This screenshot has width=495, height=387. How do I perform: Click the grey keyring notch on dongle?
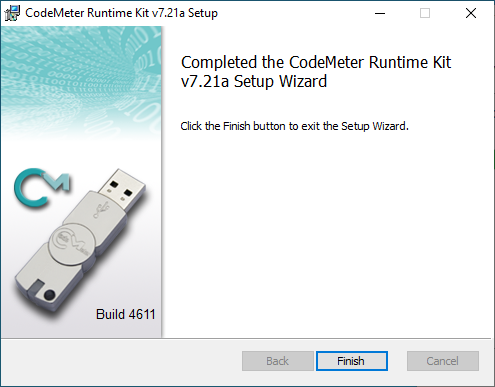(x=36, y=287)
